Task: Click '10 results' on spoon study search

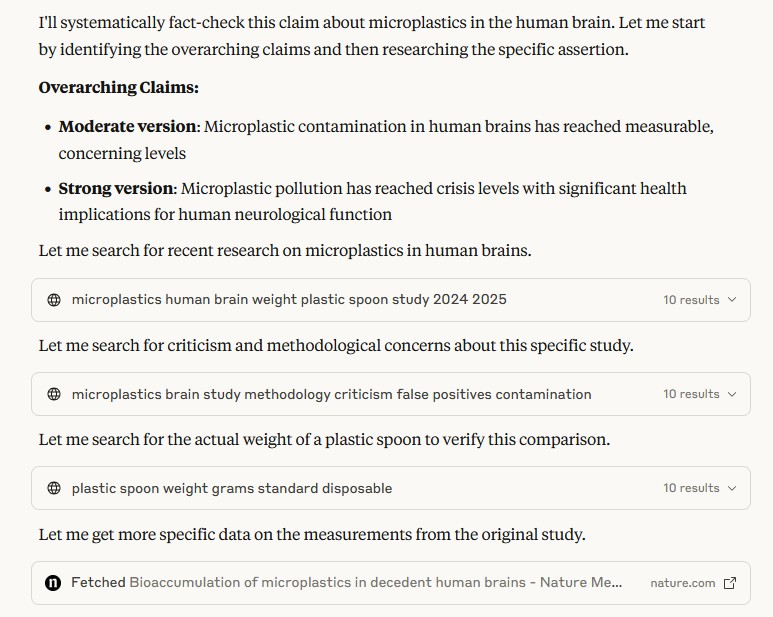Action: click(691, 300)
